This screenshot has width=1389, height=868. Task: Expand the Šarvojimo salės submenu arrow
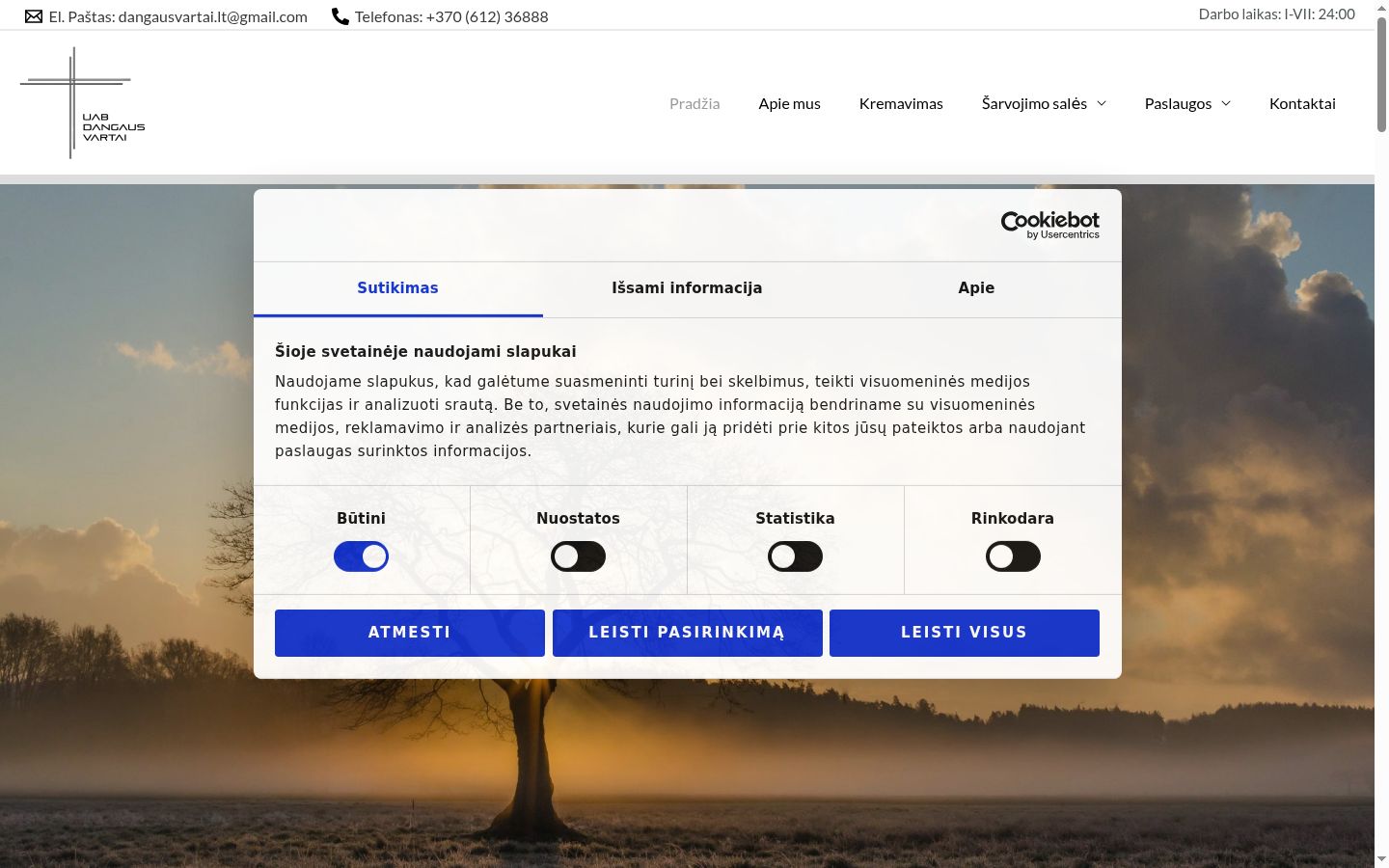tap(1102, 103)
